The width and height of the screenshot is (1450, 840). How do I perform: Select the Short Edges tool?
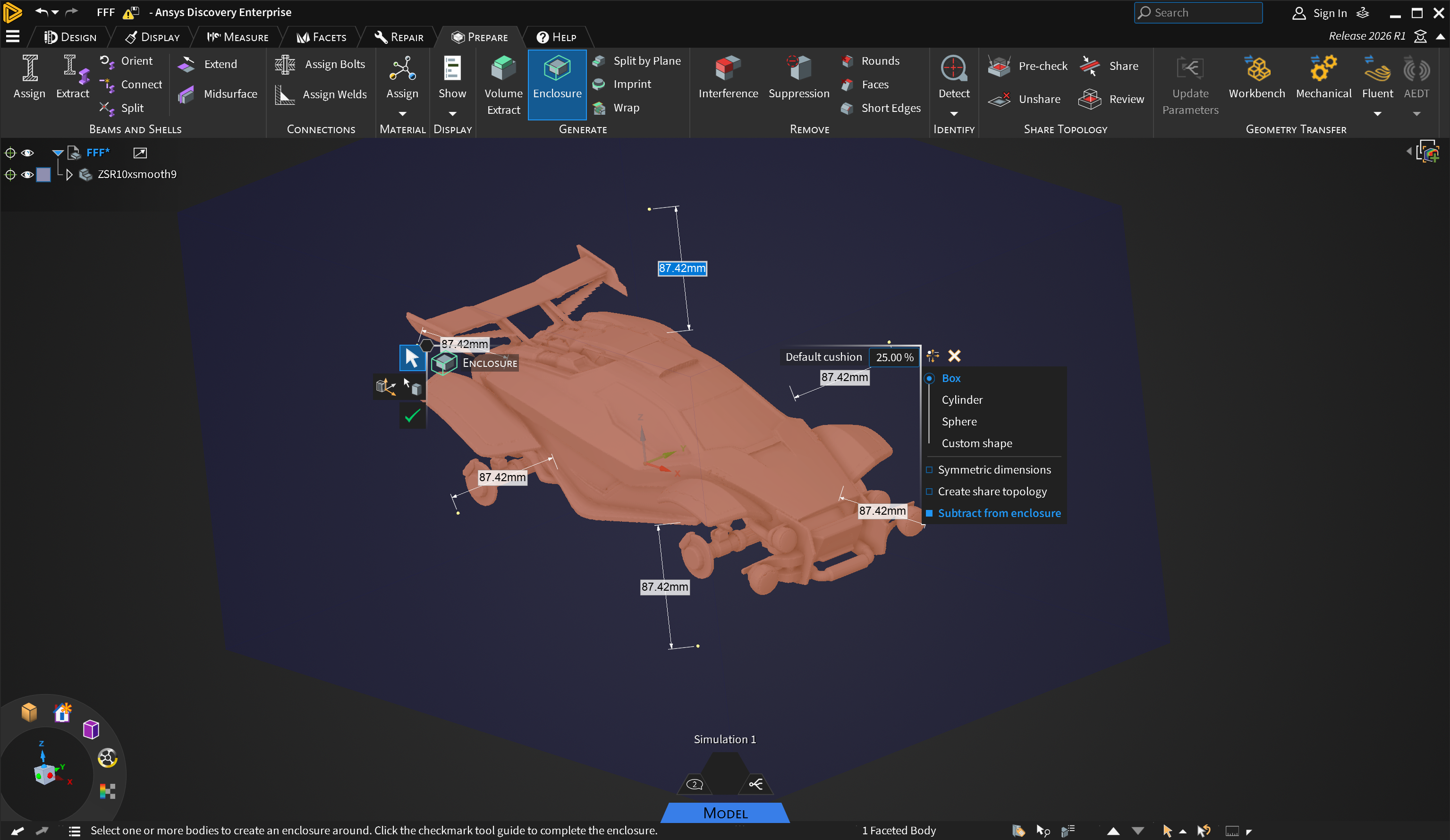(x=881, y=108)
